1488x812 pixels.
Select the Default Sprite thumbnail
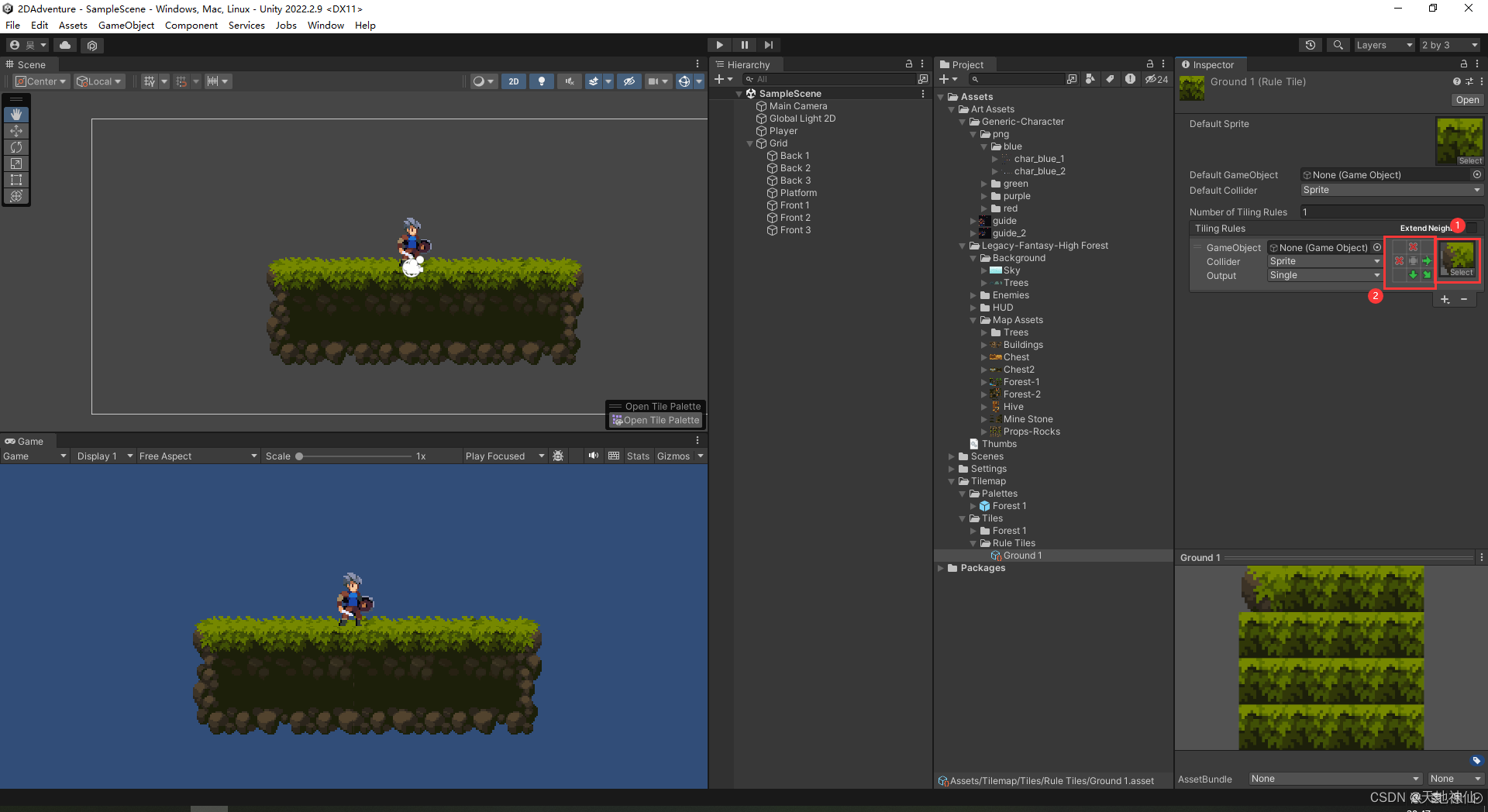pos(1460,141)
